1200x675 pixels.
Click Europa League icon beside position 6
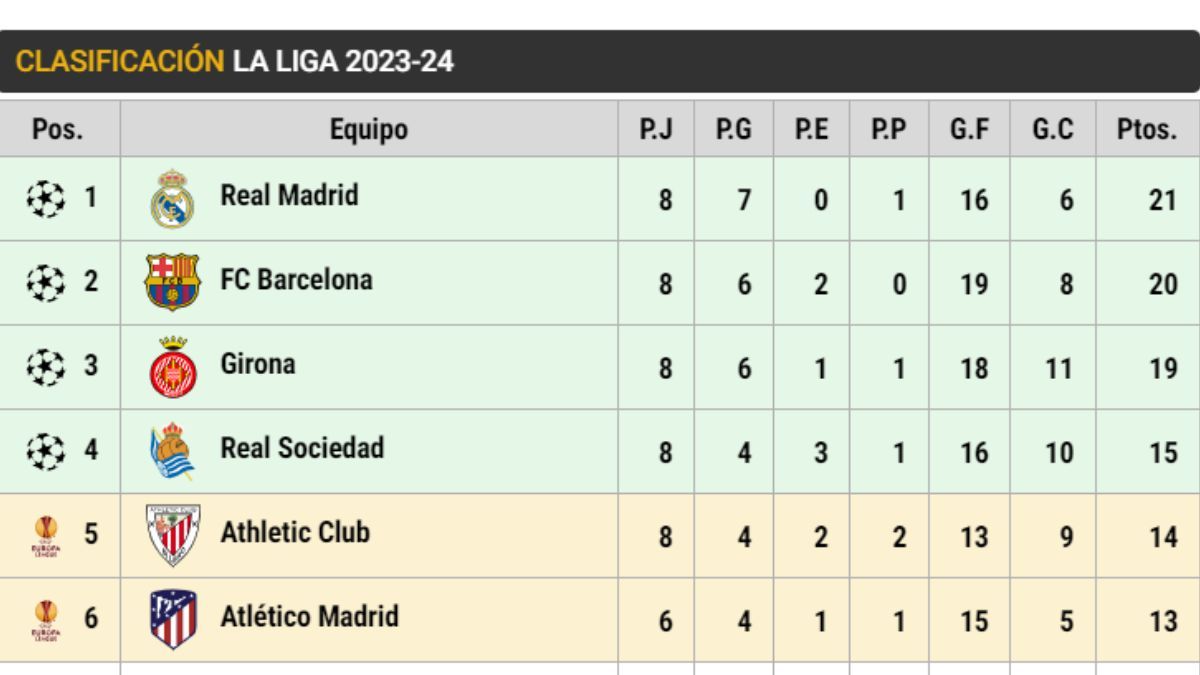point(45,620)
